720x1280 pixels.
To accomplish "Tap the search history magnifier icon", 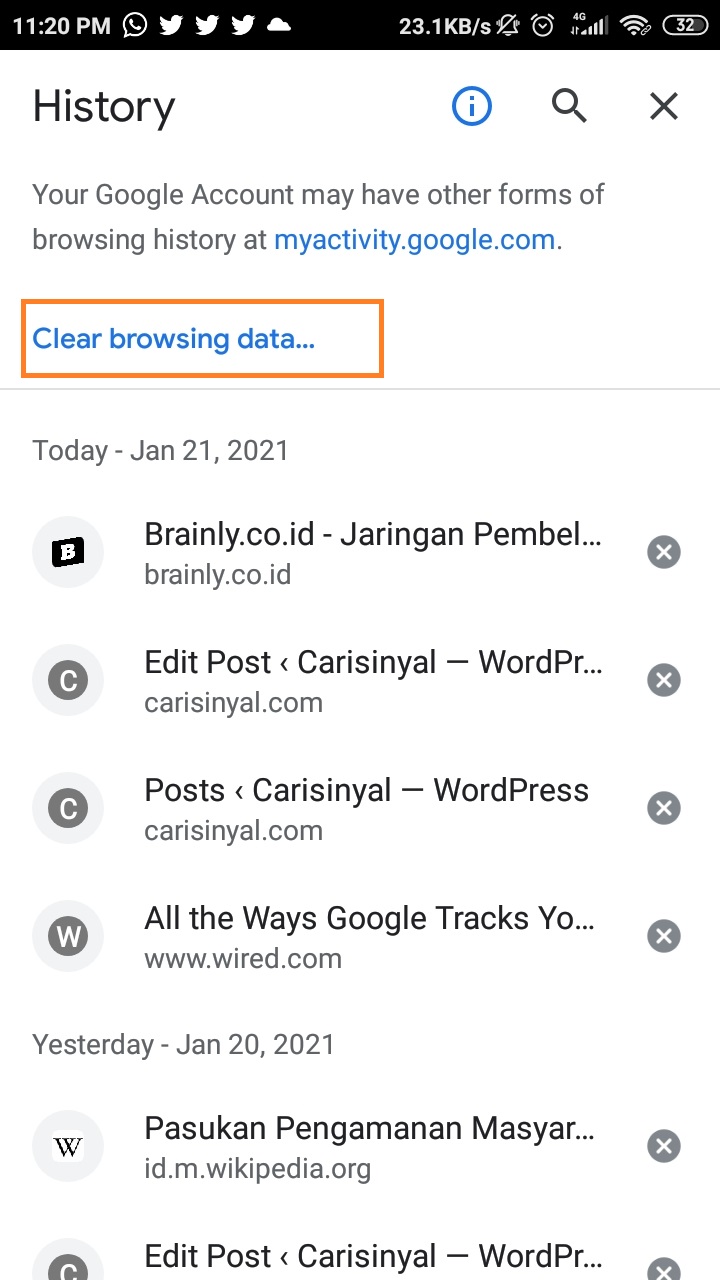I will point(569,105).
